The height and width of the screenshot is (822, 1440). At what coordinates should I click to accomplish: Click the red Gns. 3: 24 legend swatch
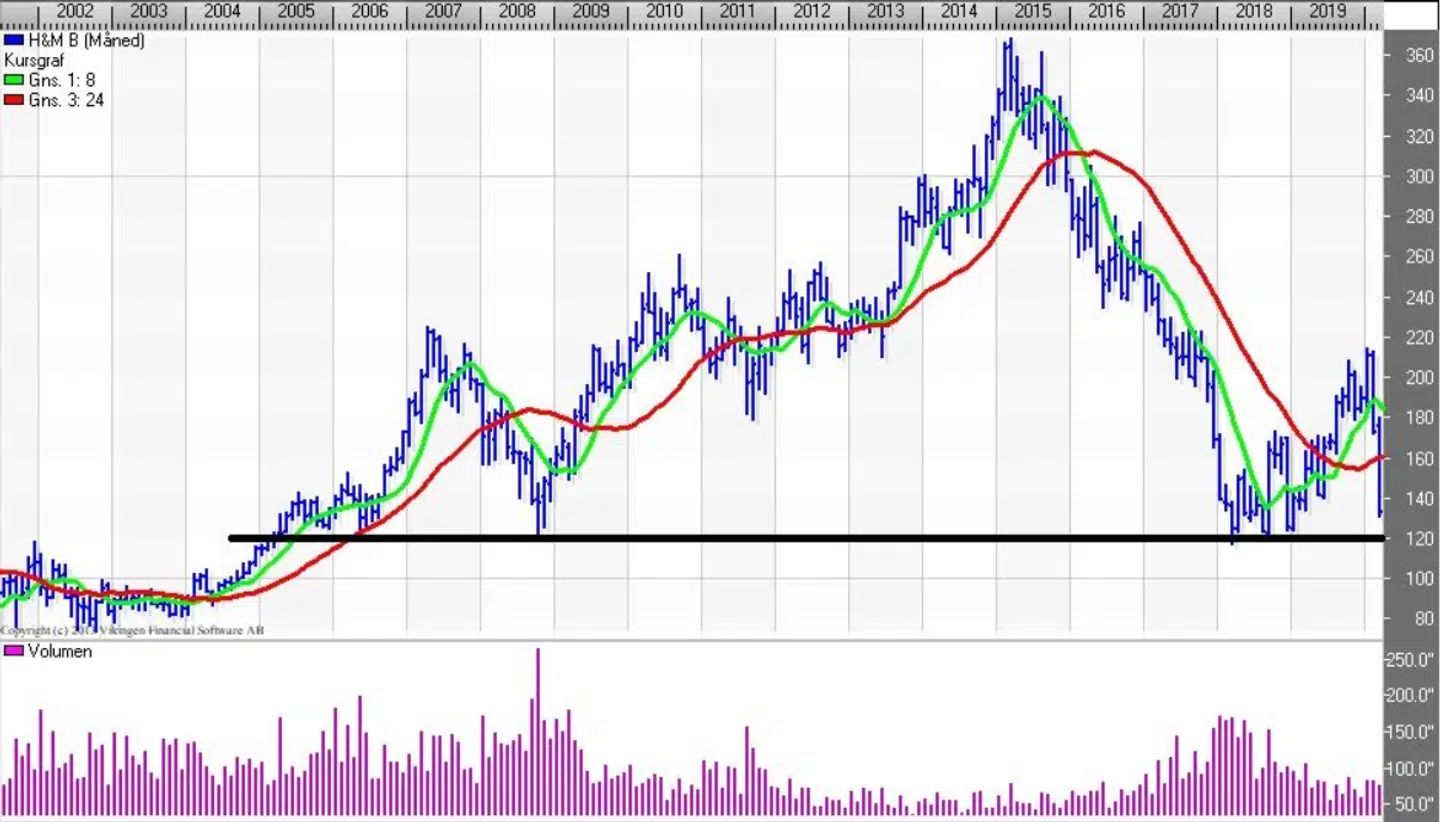pyautogui.click(x=11, y=100)
